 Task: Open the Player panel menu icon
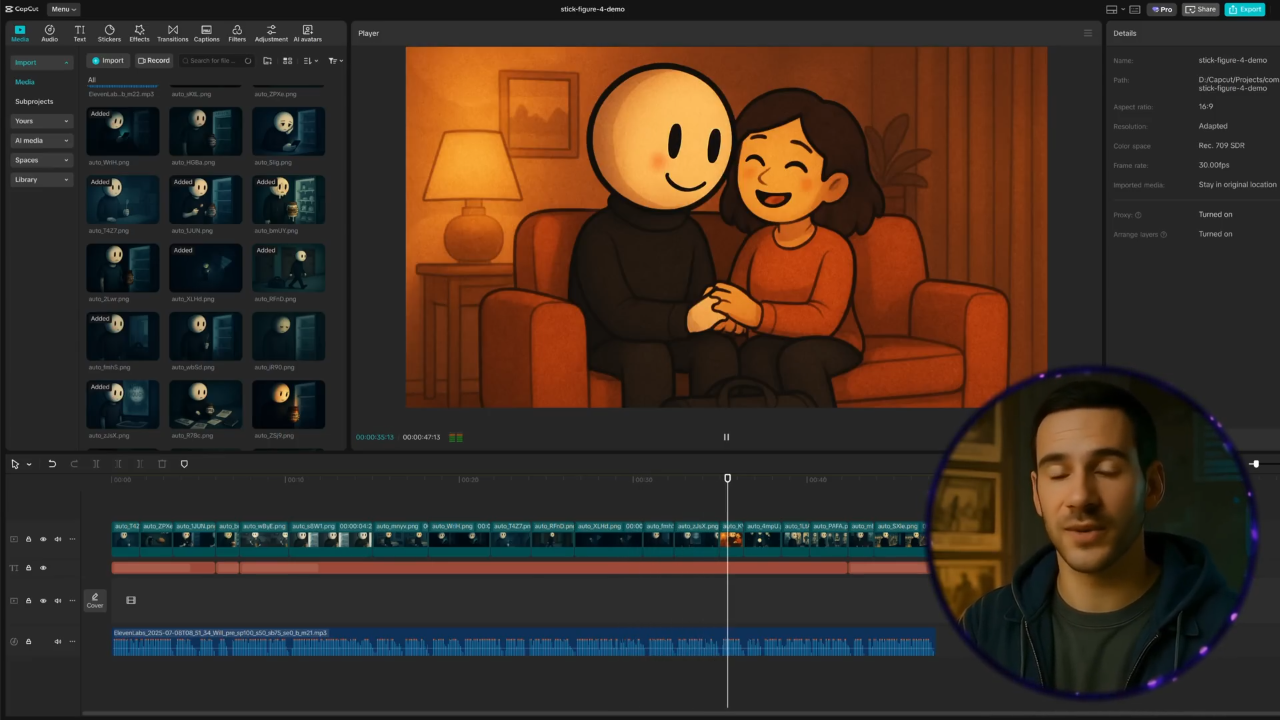tap(1088, 33)
